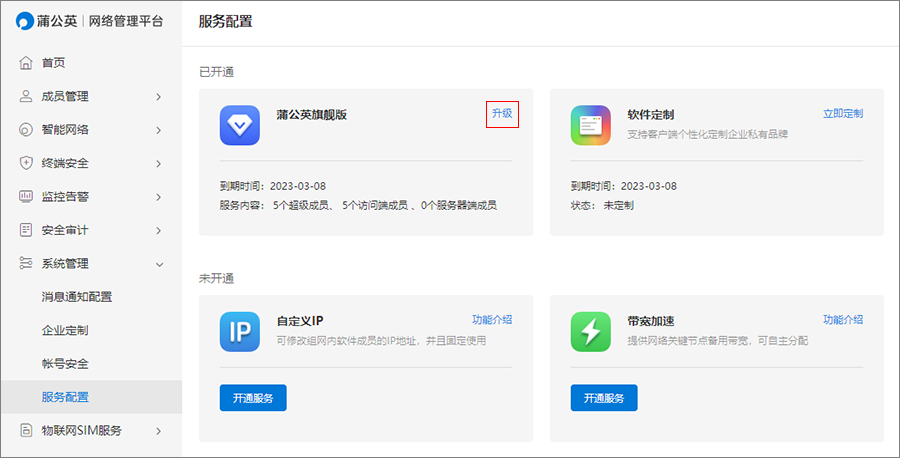Click the 蒲公英旗舰版 title text
This screenshot has width=900, height=458.
312,114
